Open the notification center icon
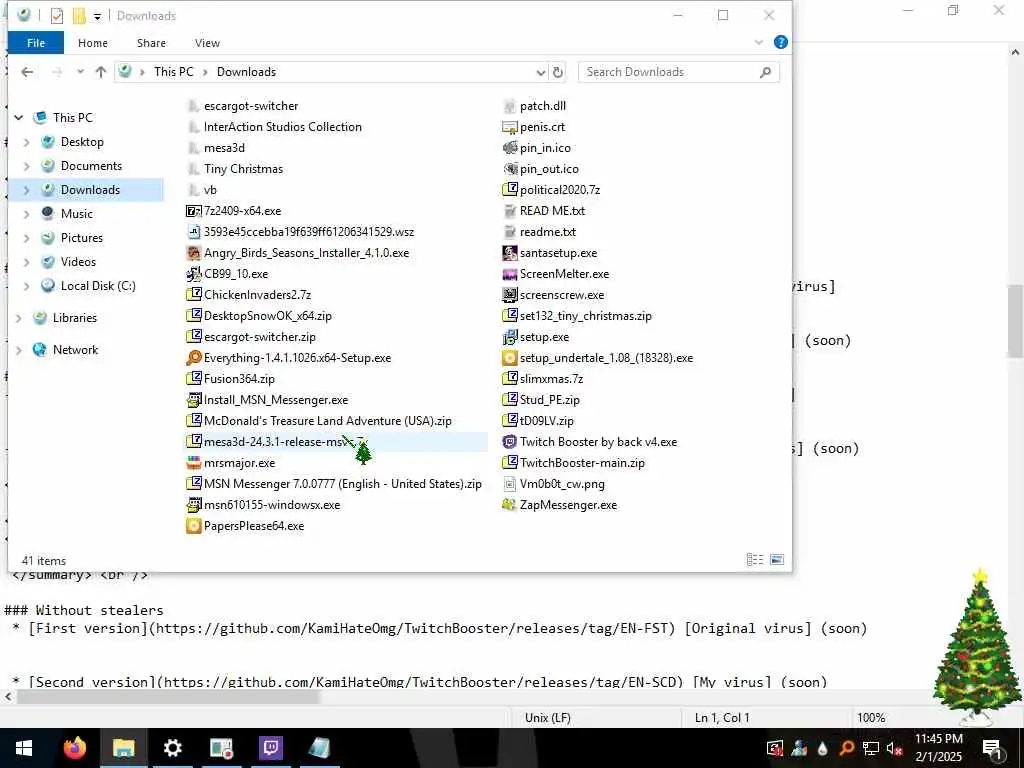This screenshot has height=768, width=1024. (x=993, y=749)
